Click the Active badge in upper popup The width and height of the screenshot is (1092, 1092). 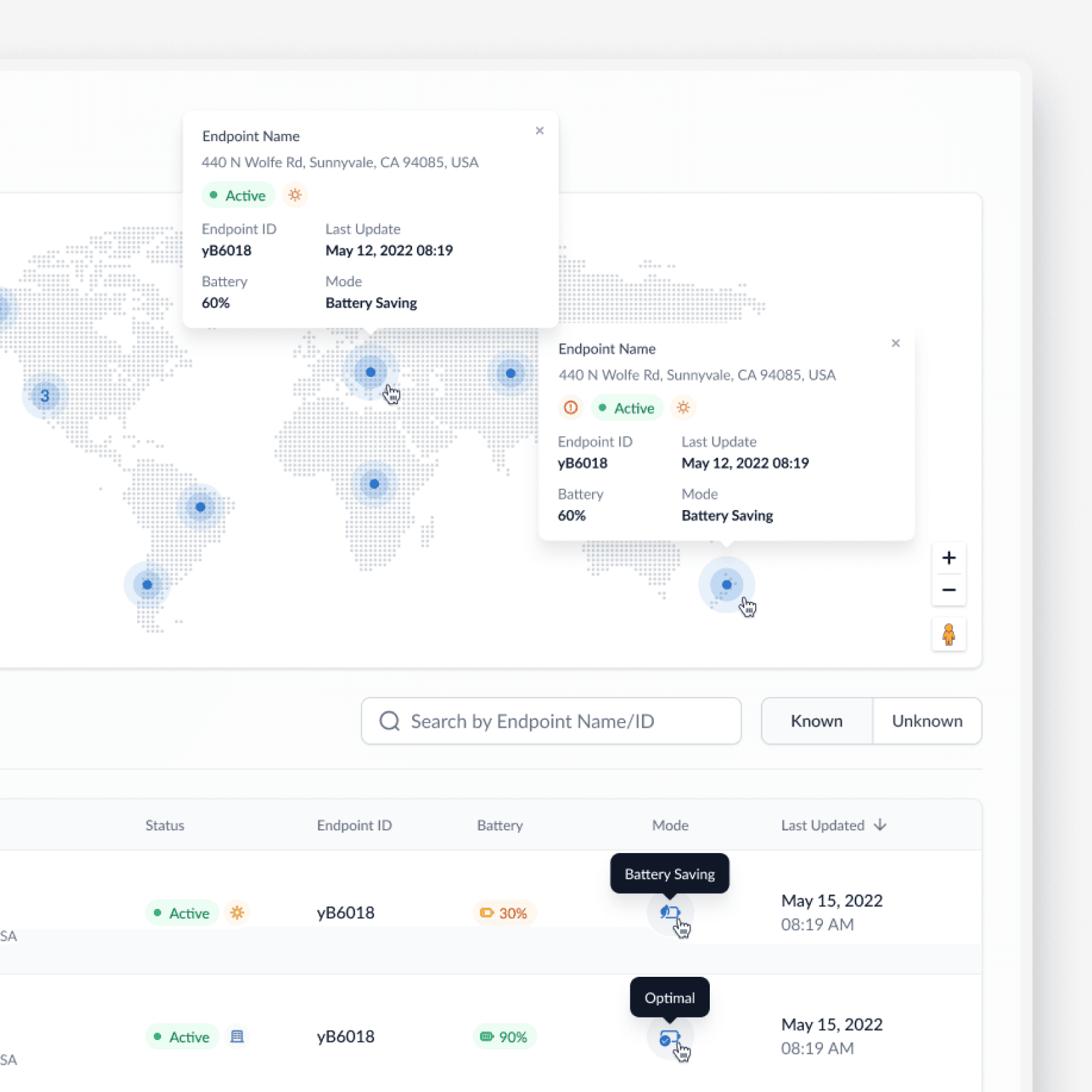[x=238, y=195]
